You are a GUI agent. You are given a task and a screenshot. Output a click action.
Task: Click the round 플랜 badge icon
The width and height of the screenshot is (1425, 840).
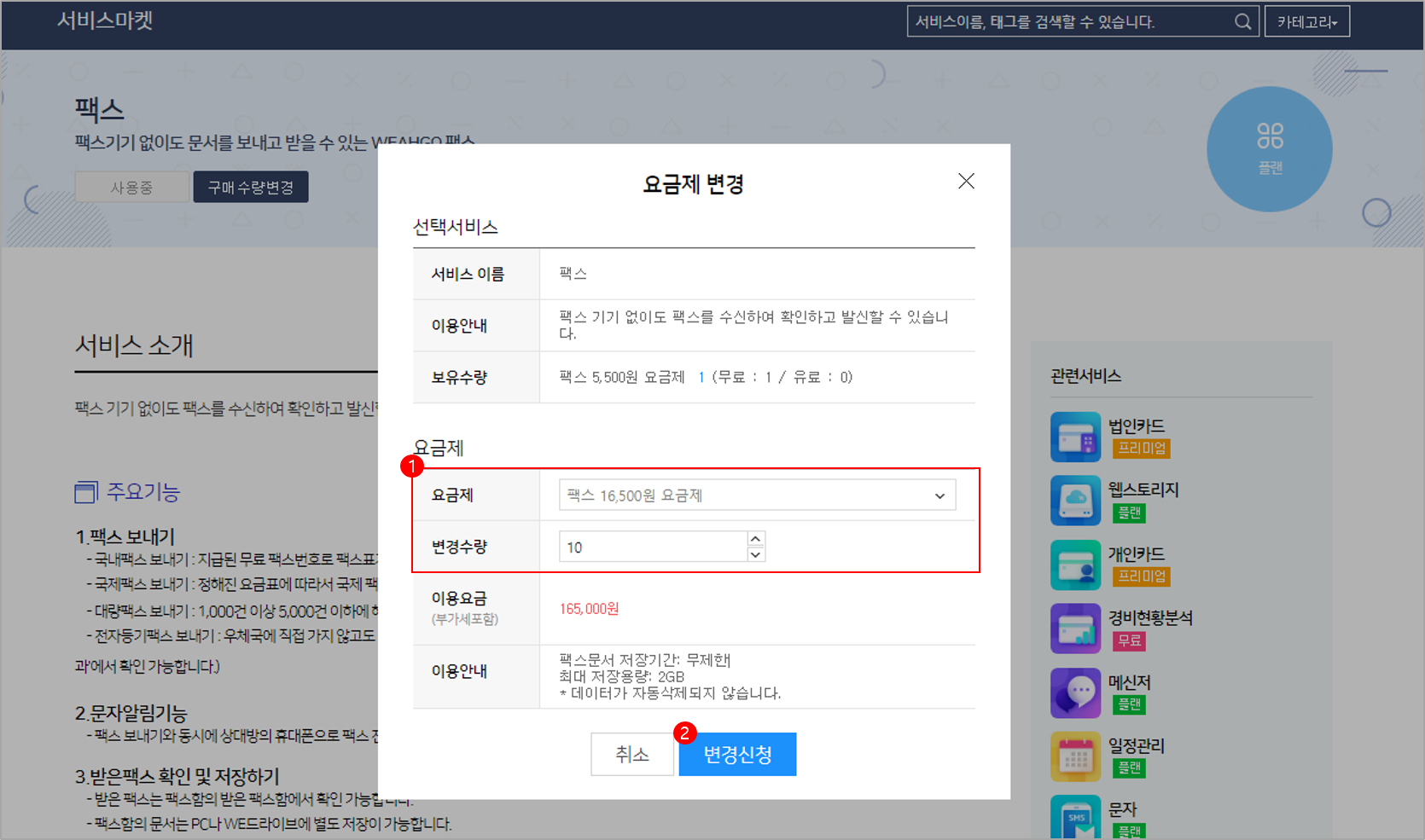(1269, 149)
